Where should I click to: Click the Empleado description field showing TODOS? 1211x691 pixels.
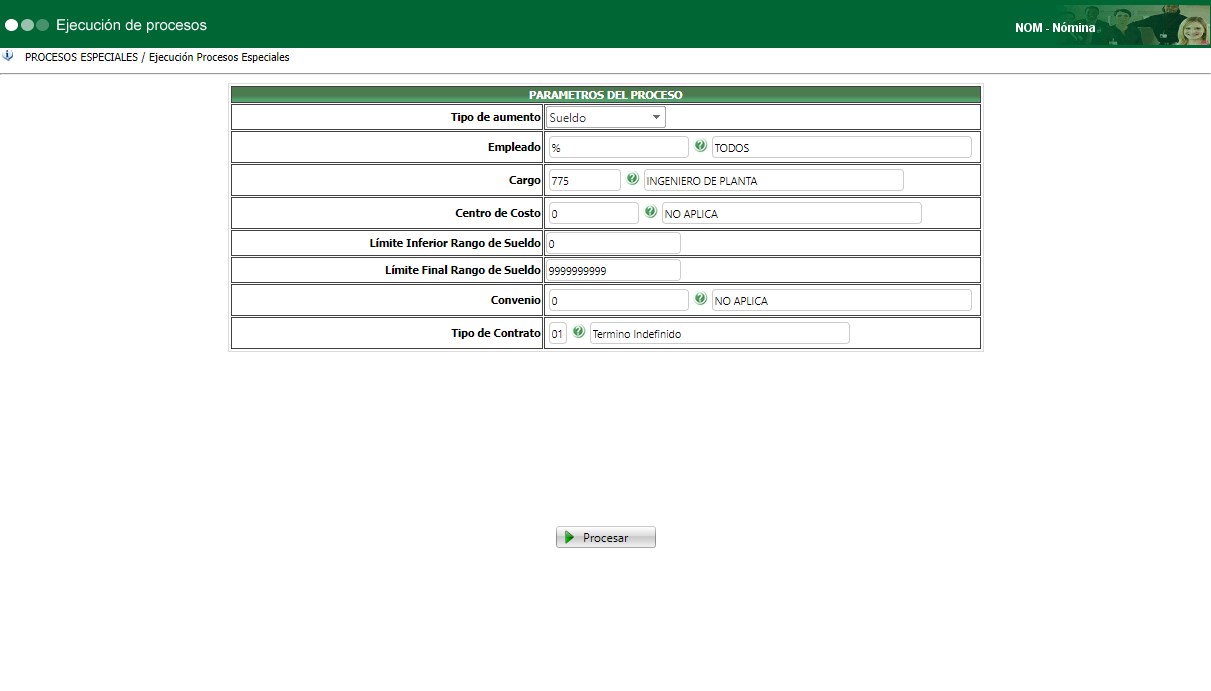842,147
